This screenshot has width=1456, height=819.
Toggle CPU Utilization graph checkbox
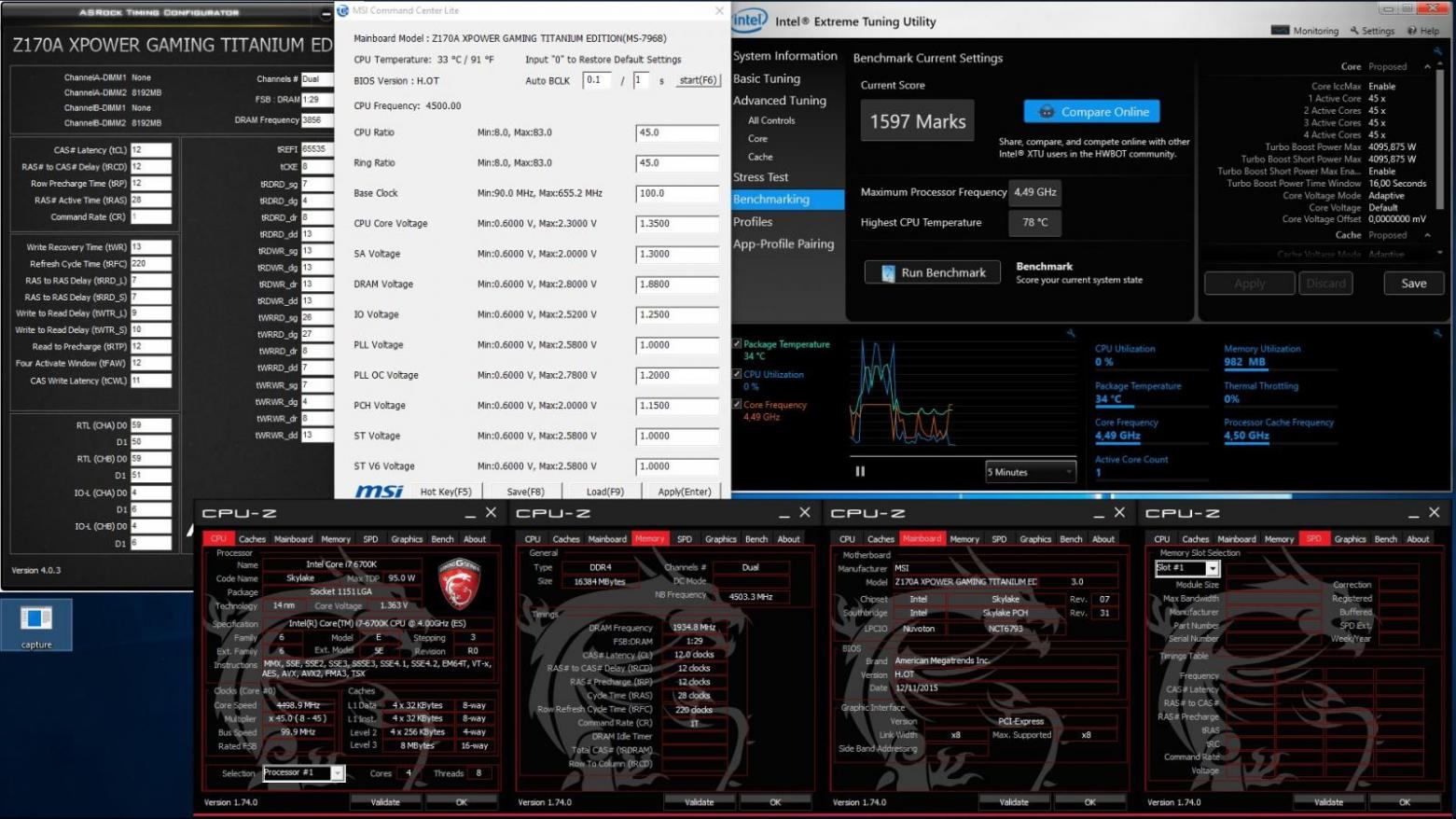pyautogui.click(x=737, y=374)
